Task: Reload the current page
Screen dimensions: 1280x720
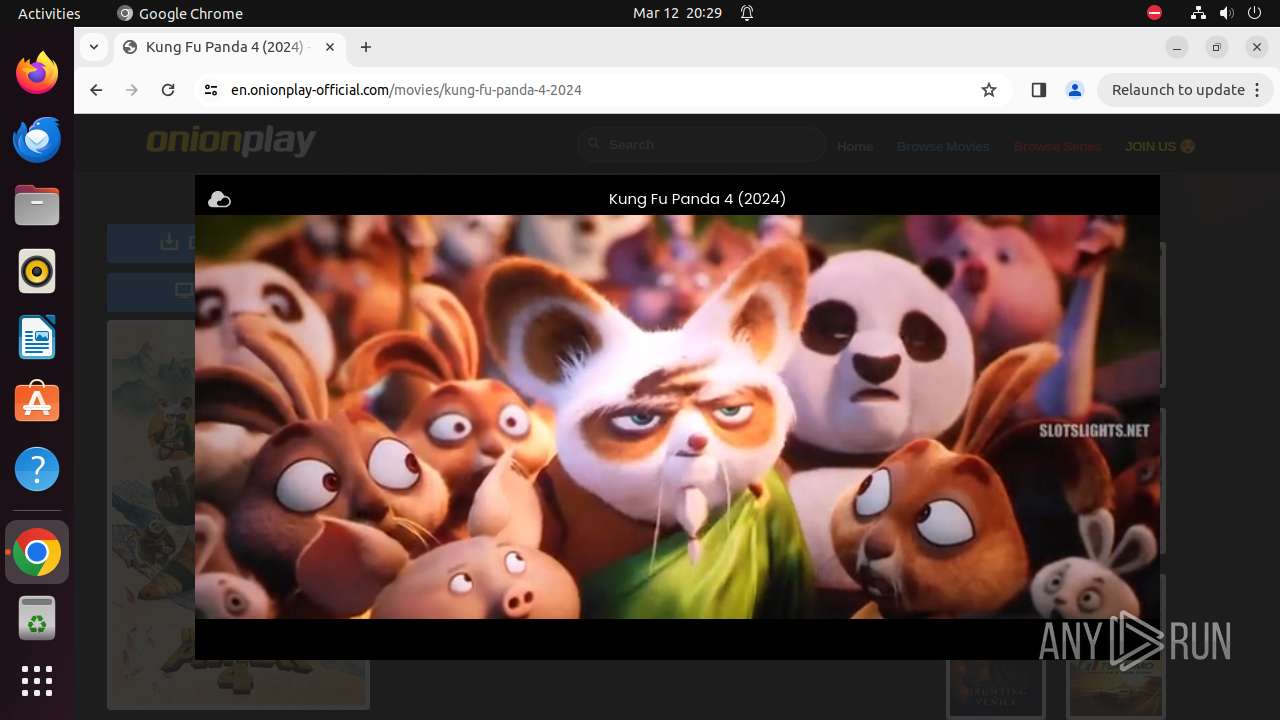Action: click(x=168, y=90)
